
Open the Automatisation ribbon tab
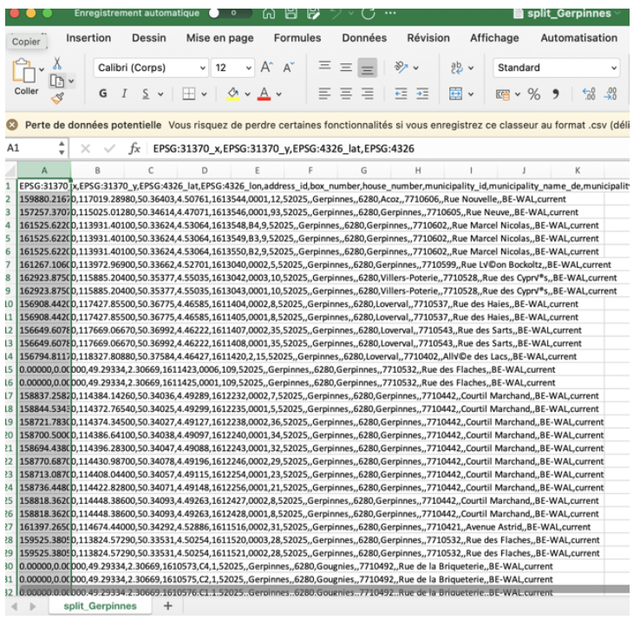click(579, 38)
